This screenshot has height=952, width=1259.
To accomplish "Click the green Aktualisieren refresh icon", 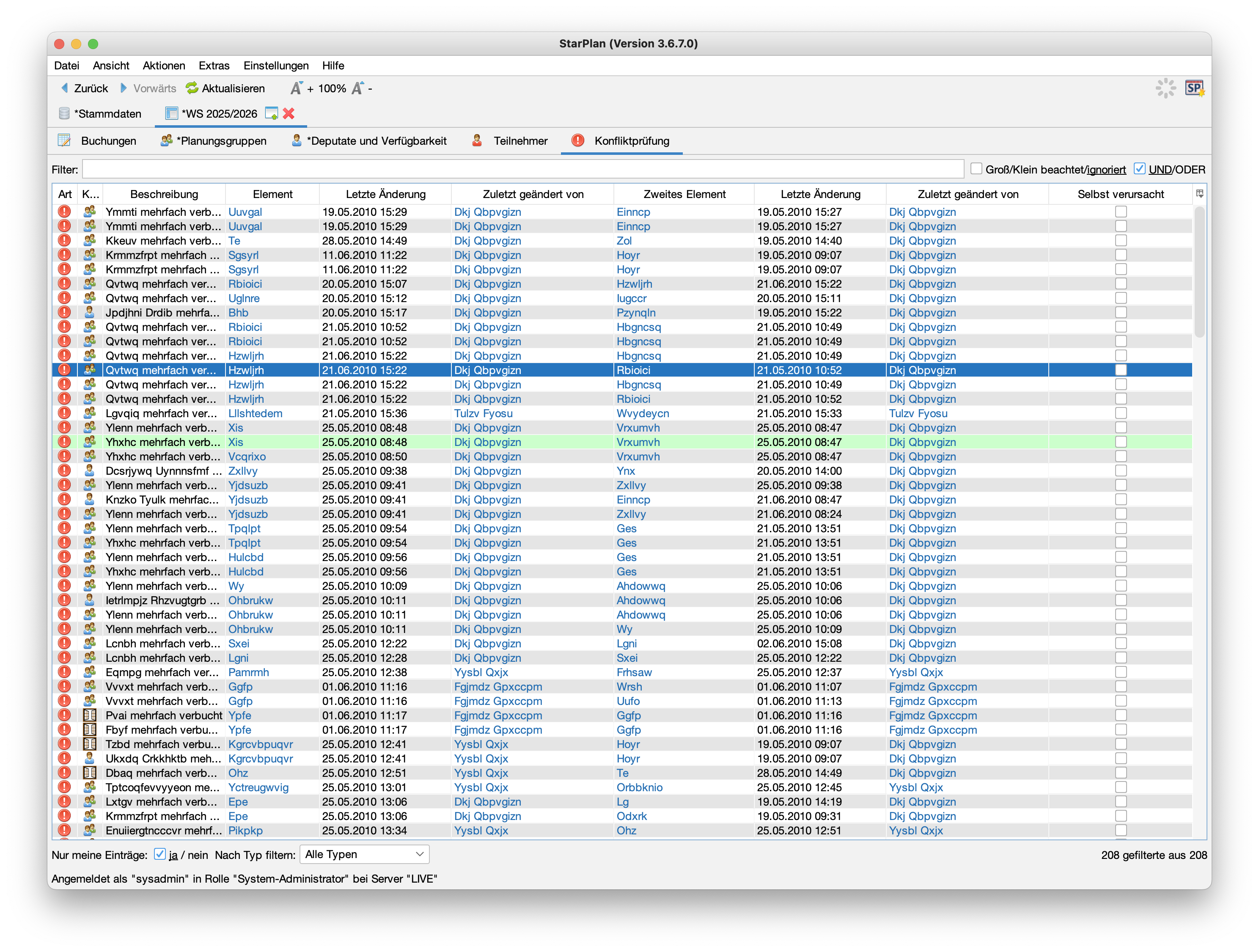I will coord(192,88).
